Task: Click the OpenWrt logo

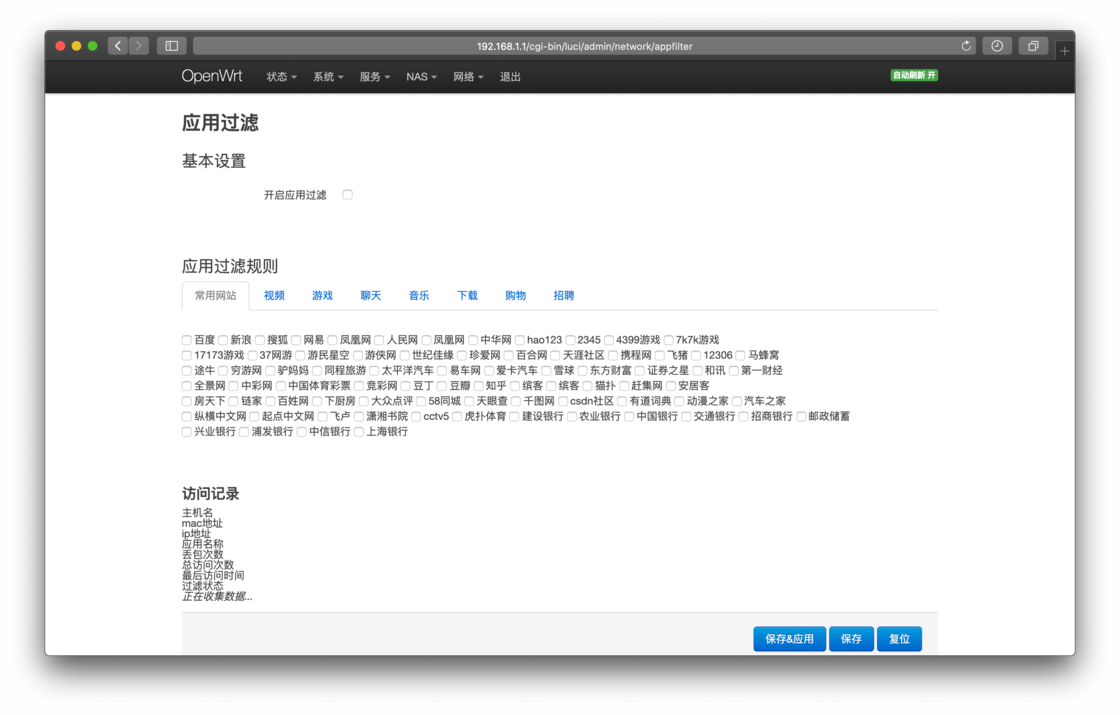Action: point(212,76)
